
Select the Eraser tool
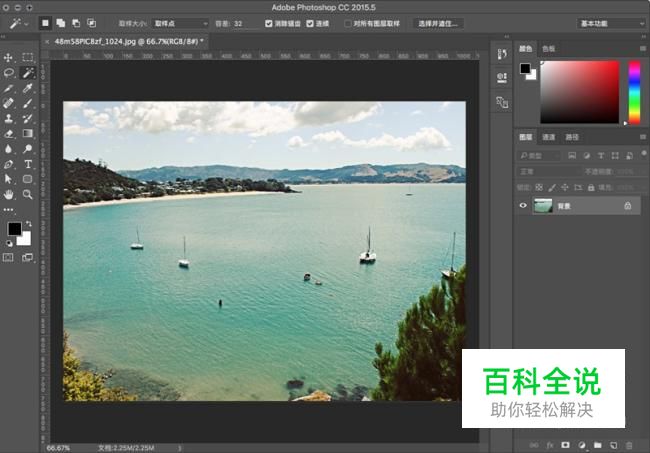[8, 133]
